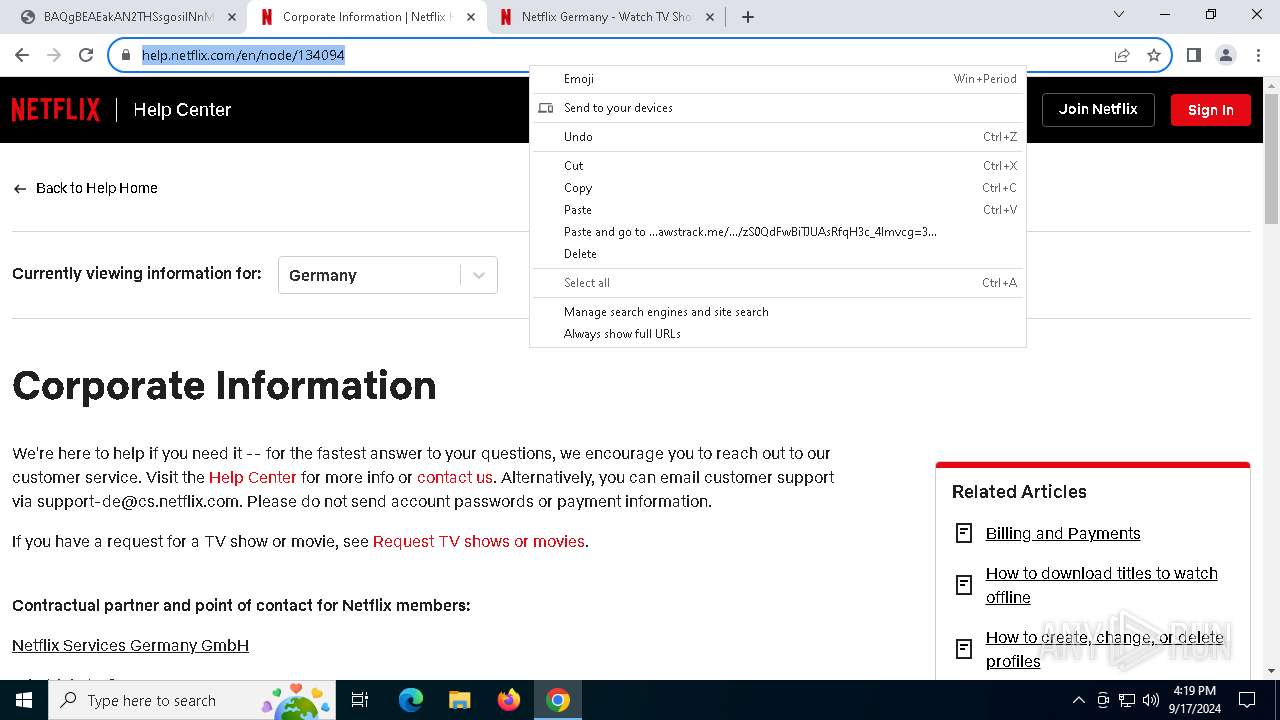Screen dimensions: 1280x720
Task: Open File Explorer from taskbar
Action: [x=459, y=700]
